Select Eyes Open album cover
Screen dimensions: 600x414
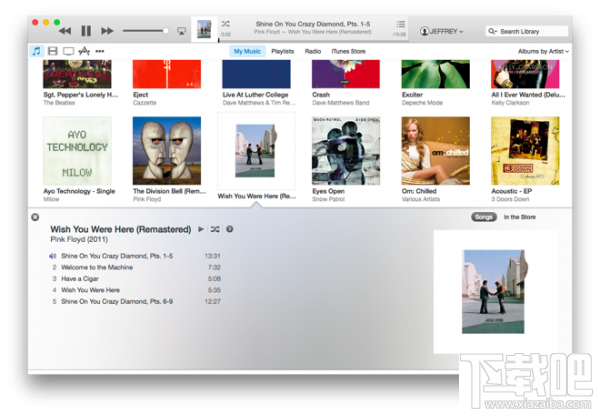pos(346,151)
